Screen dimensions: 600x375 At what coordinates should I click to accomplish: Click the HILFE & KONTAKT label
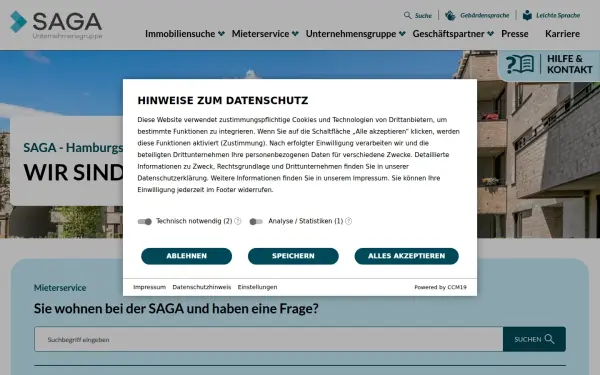coord(569,64)
